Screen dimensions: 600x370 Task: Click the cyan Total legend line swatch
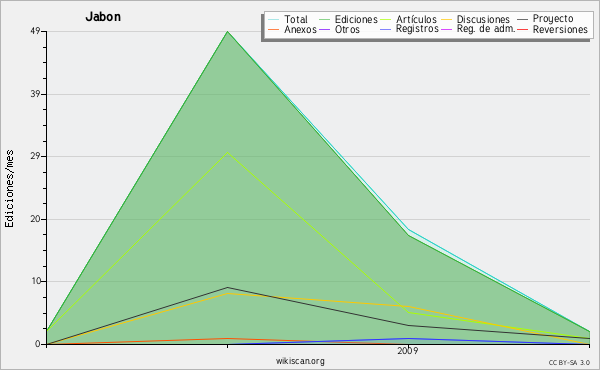pyautogui.click(x=274, y=19)
